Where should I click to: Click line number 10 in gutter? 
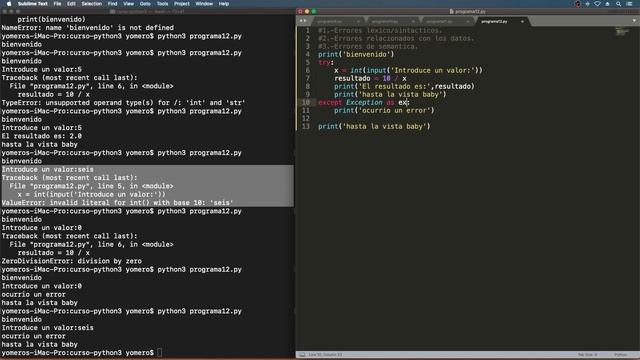306,102
